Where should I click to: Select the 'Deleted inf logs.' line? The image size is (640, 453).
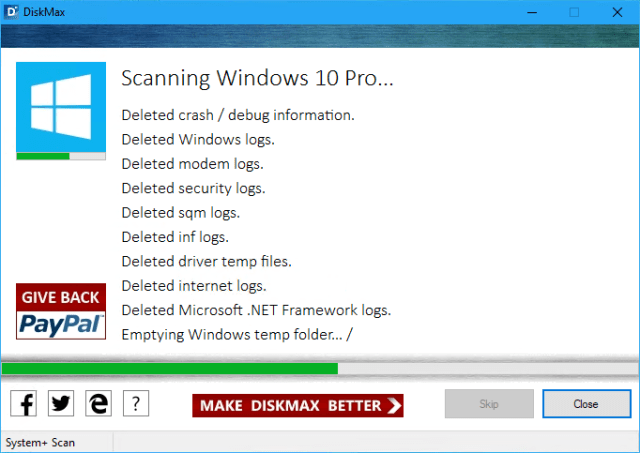click(175, 237)
